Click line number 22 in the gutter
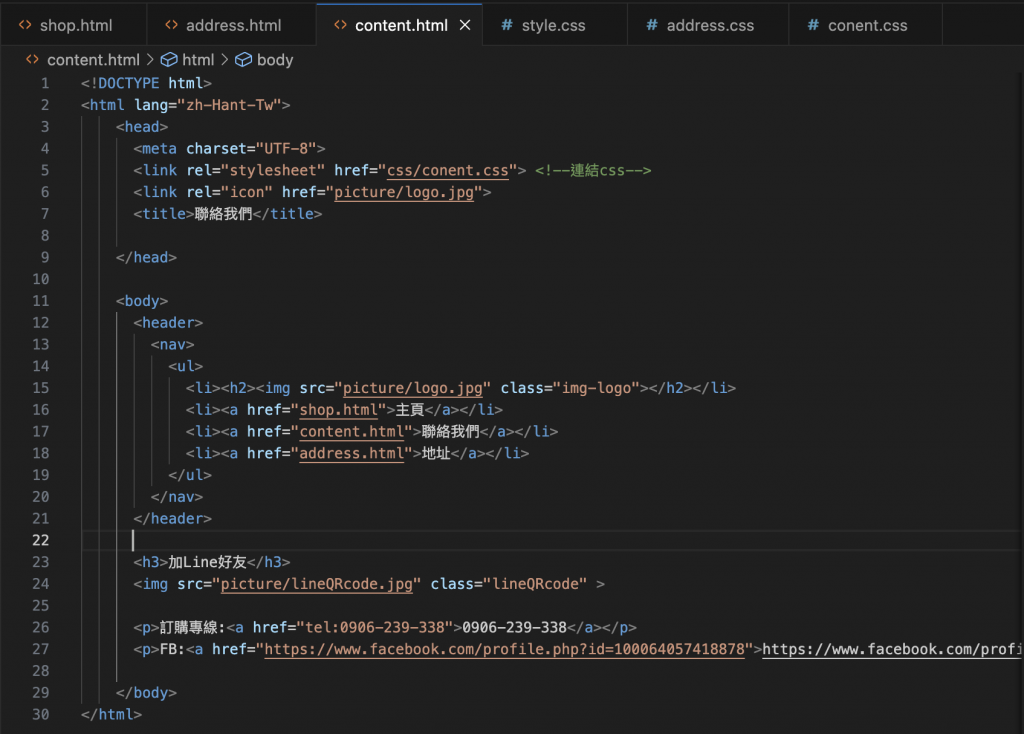 click(x=40, y=540)
